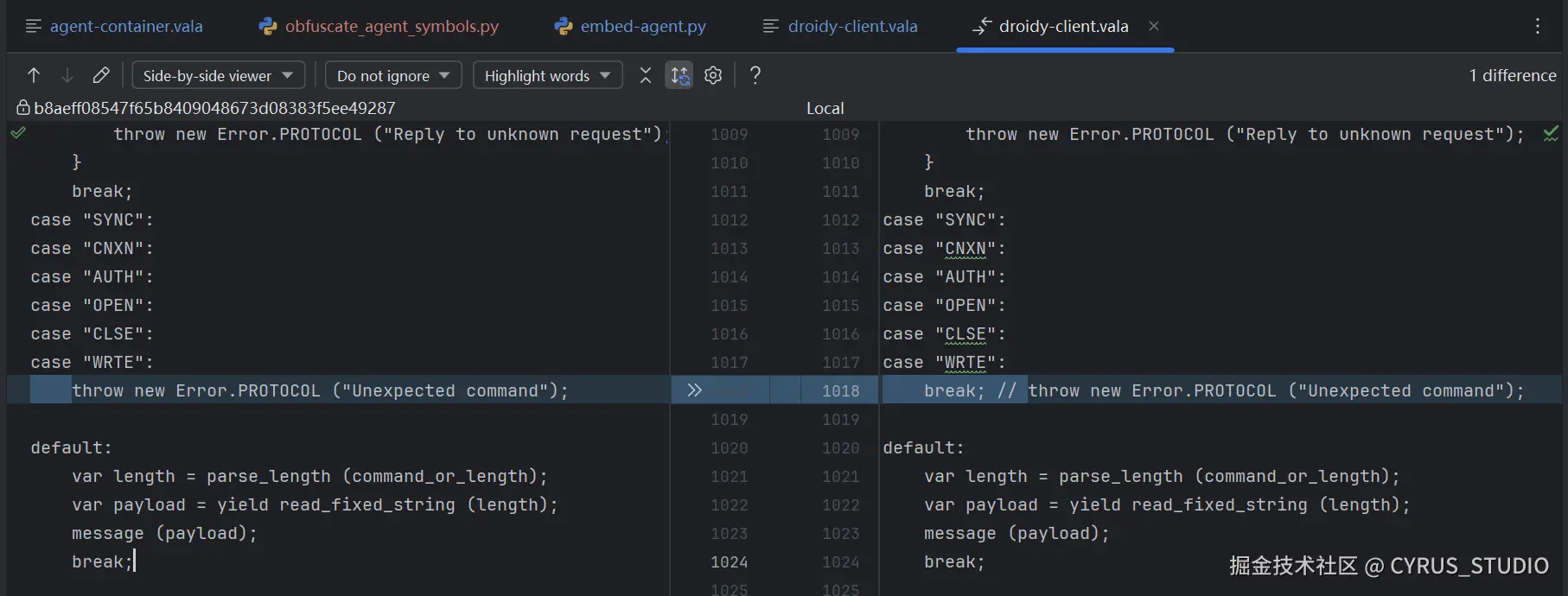Viewport: 1568px width, 596px height.
Task: Open the Do not ignore dropdown
Action: (x=393, y=75)
